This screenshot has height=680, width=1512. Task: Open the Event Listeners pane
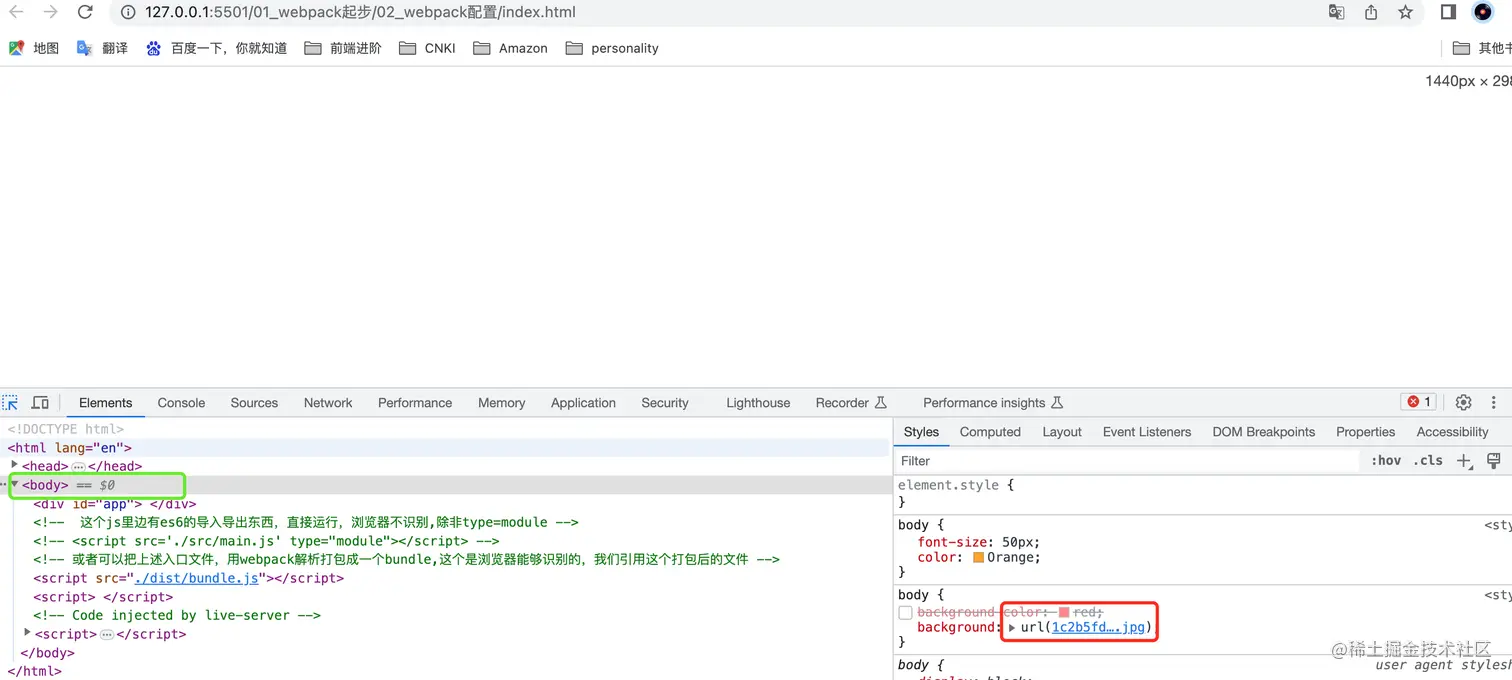tap(1147, 432)
